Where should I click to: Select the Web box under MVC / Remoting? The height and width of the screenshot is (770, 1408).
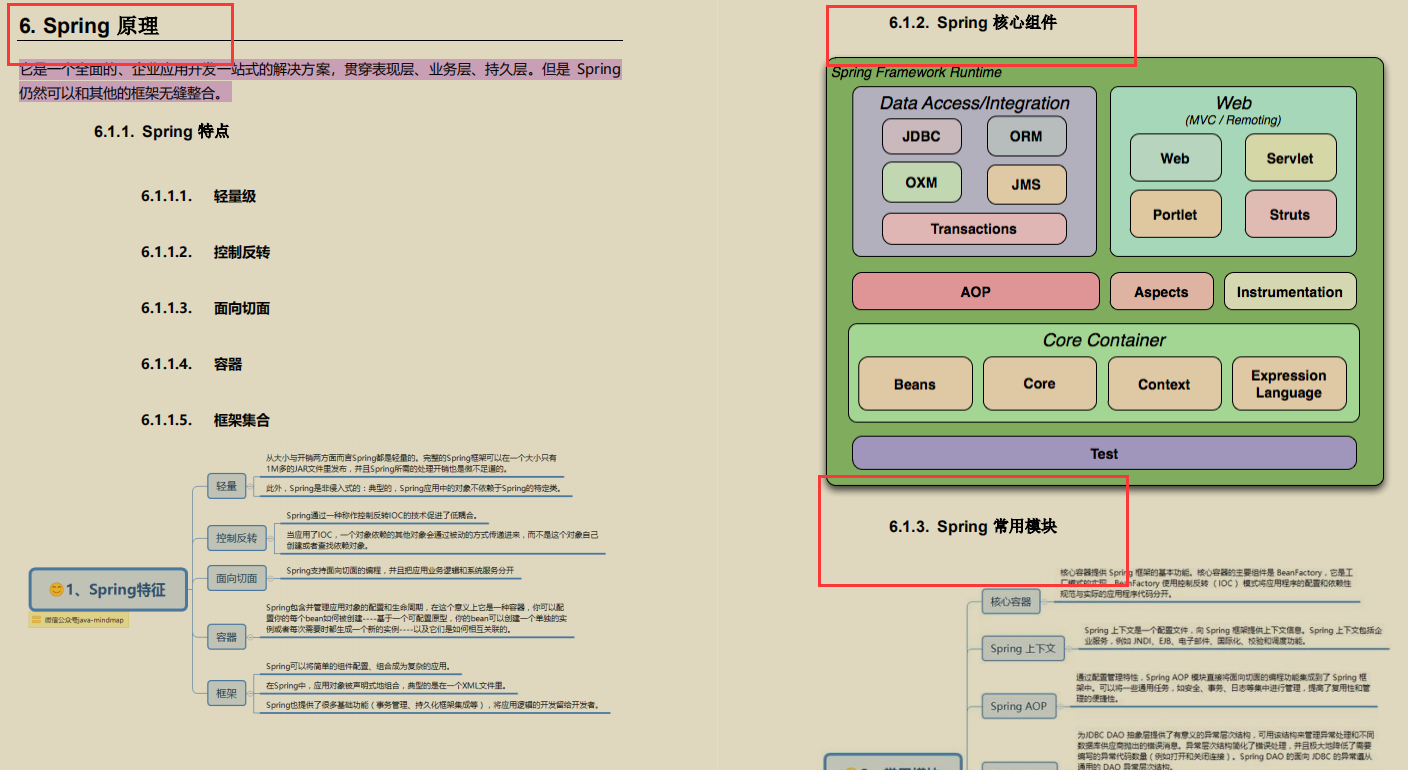click(1175, 158)
